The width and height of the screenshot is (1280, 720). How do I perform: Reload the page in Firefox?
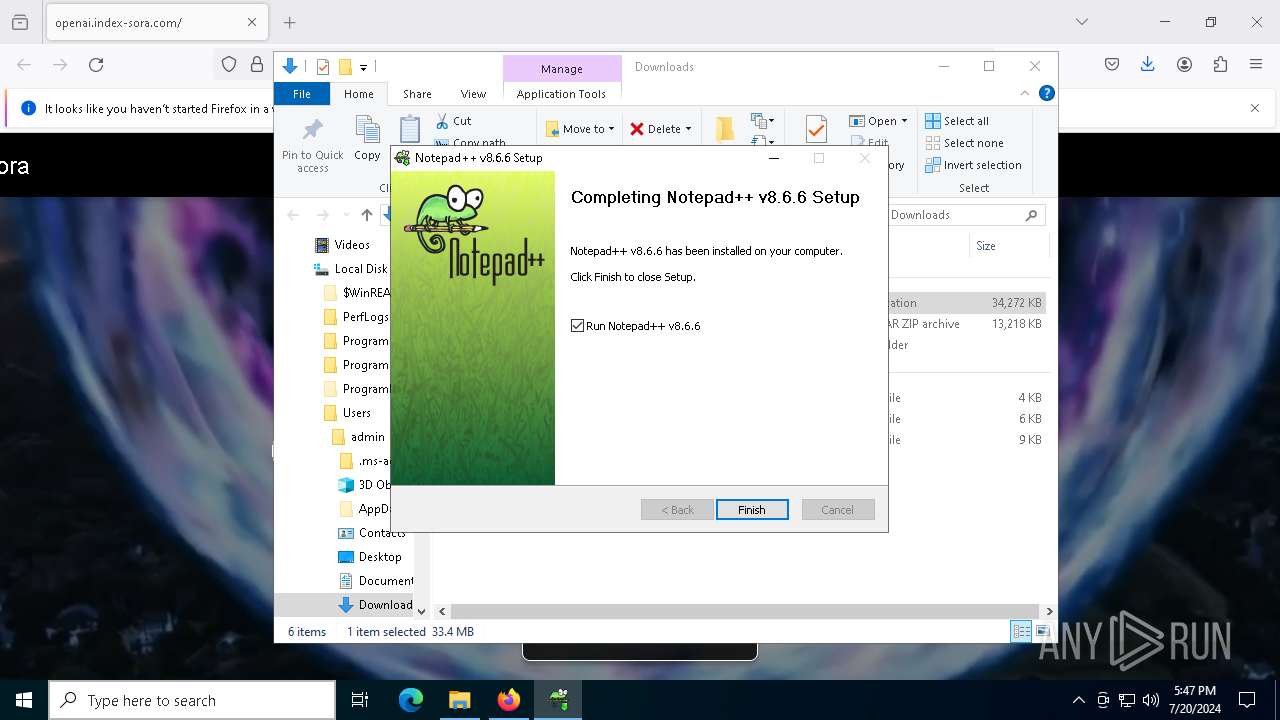pyautogui.click(x=96, y=65)
